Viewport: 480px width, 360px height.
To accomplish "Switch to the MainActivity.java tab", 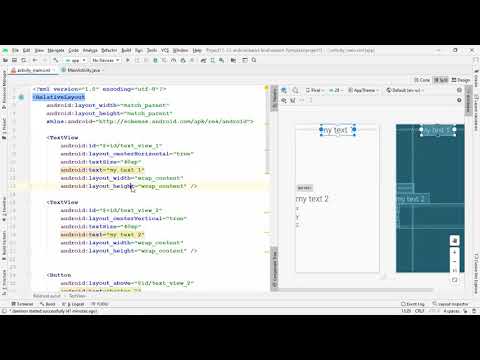I will click(83, 70).
